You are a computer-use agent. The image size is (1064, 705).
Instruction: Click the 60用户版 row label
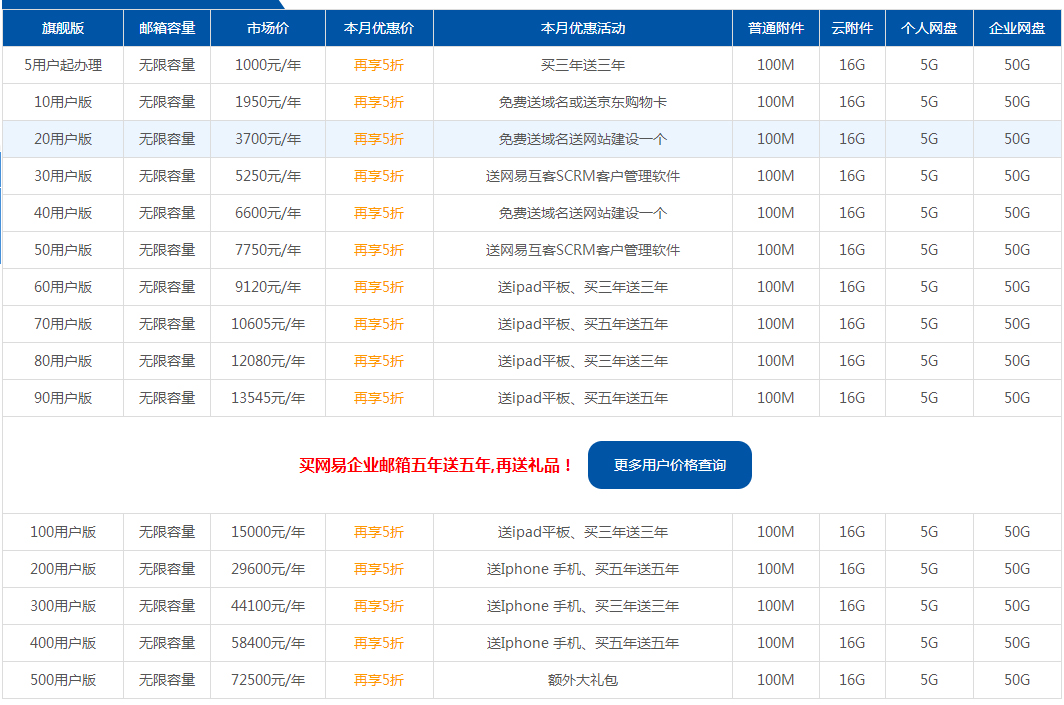pyautogui.click(x=63, y=287)
